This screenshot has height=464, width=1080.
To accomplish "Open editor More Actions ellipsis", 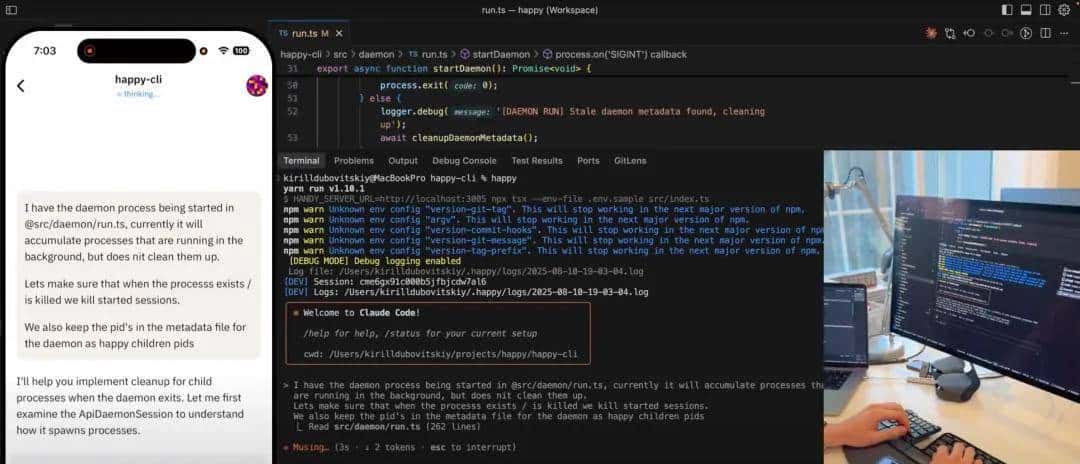I will click(1065, 33).
